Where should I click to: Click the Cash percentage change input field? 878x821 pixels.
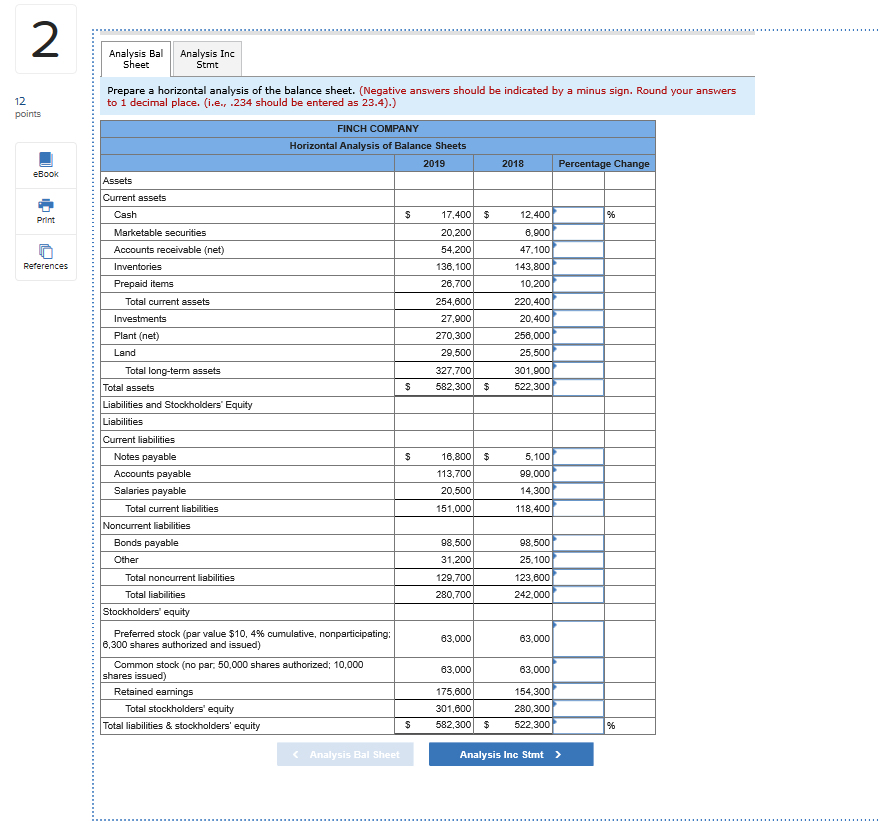coord(577,215)
